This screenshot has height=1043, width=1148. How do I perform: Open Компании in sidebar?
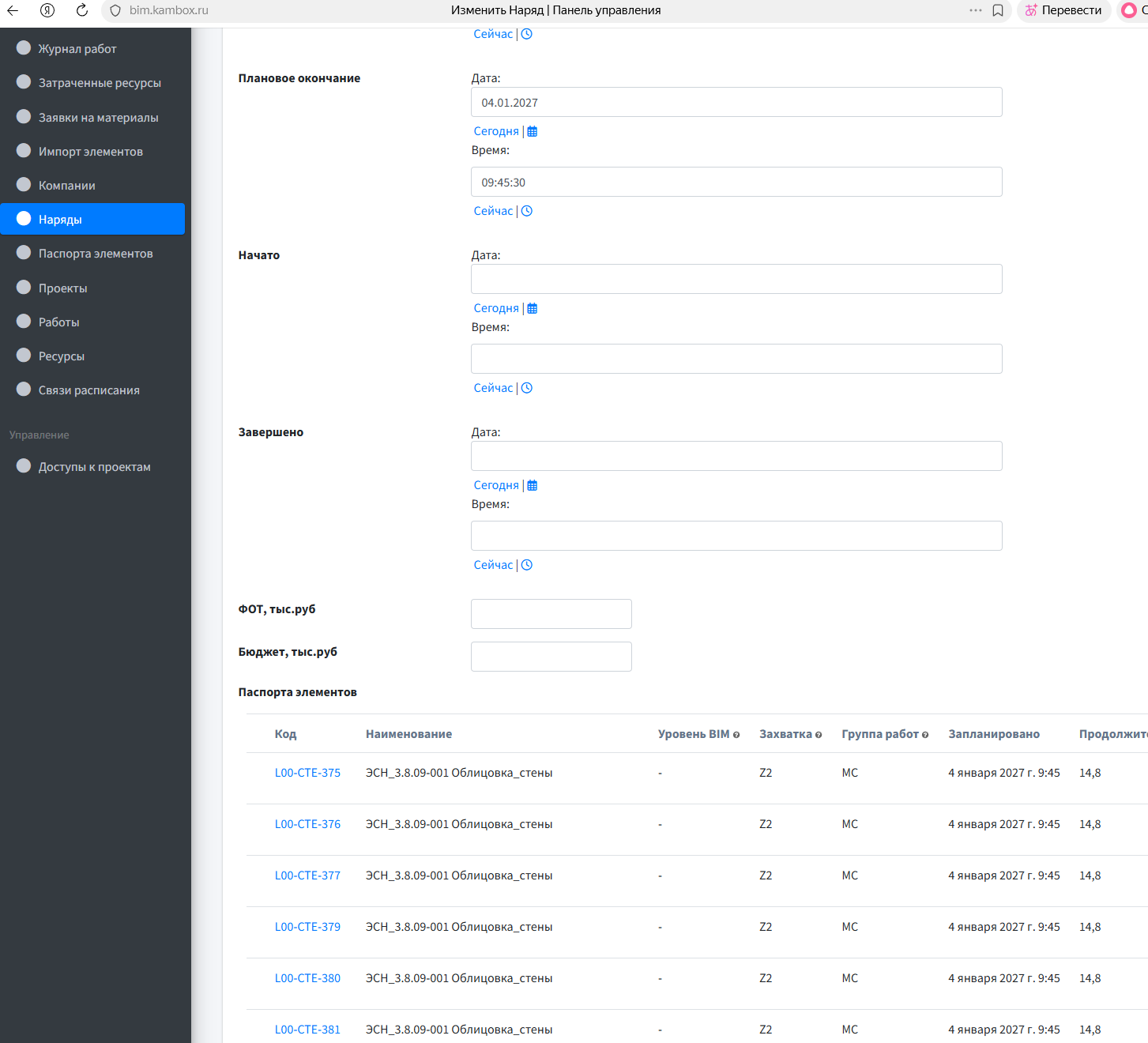coord(92,185)
